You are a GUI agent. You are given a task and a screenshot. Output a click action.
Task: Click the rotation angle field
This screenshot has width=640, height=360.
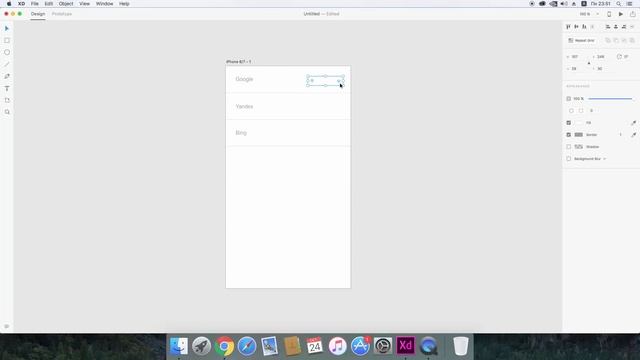coord(626,57)
